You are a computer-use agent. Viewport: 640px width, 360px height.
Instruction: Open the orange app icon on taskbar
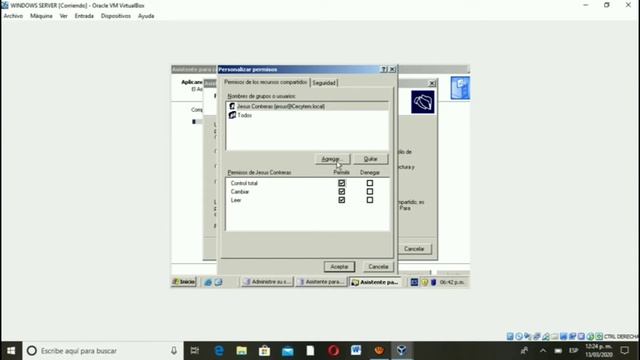[x=379, y=351]
